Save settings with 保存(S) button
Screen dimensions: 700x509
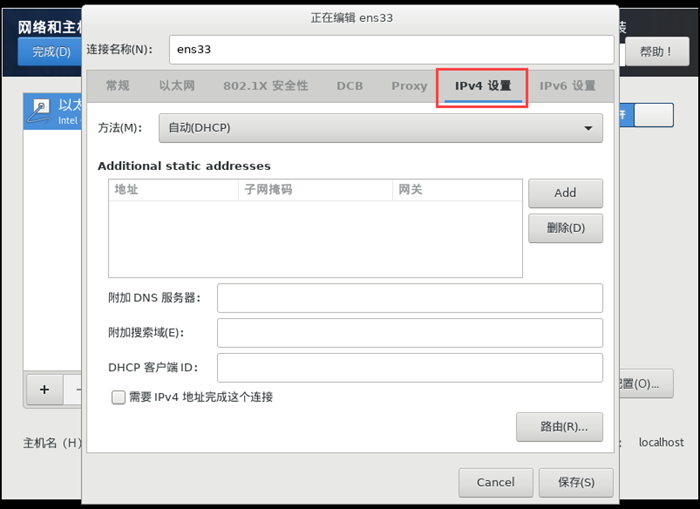point(576,482)
